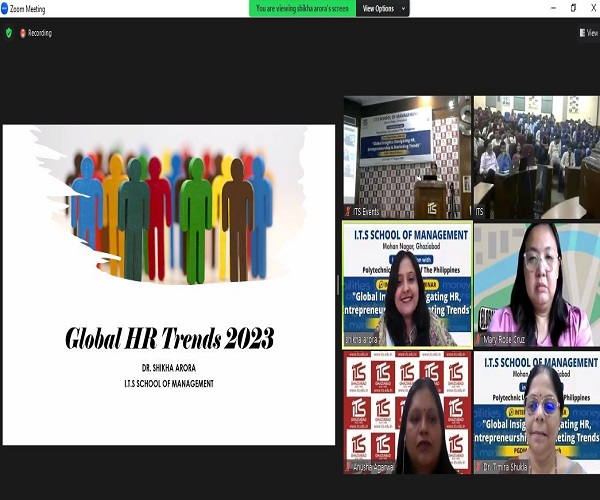This screenshot has height=500, width=600.
Task: Click muted mic icon beside ITS Events
Action: pyautogui.click(x=348, y=212)
